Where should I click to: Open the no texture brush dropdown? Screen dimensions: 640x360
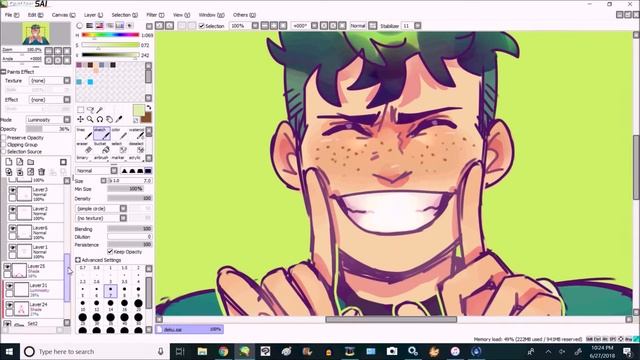pyautogui.click(x=123, y=218)
